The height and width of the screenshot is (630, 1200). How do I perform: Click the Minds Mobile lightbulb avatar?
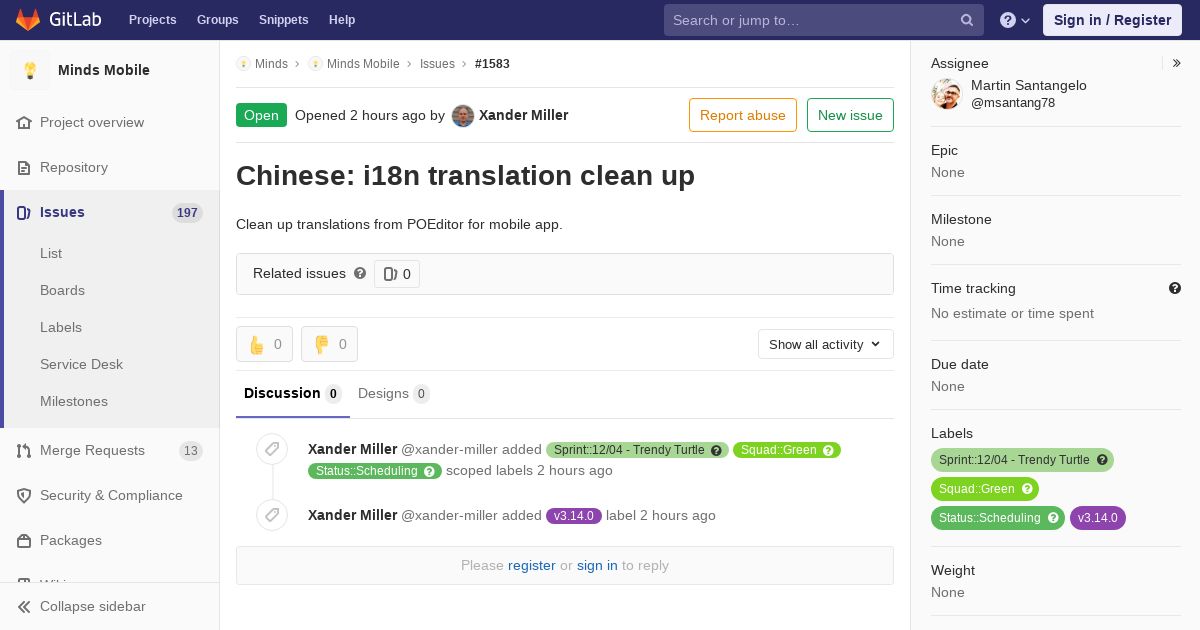point(30,70)
